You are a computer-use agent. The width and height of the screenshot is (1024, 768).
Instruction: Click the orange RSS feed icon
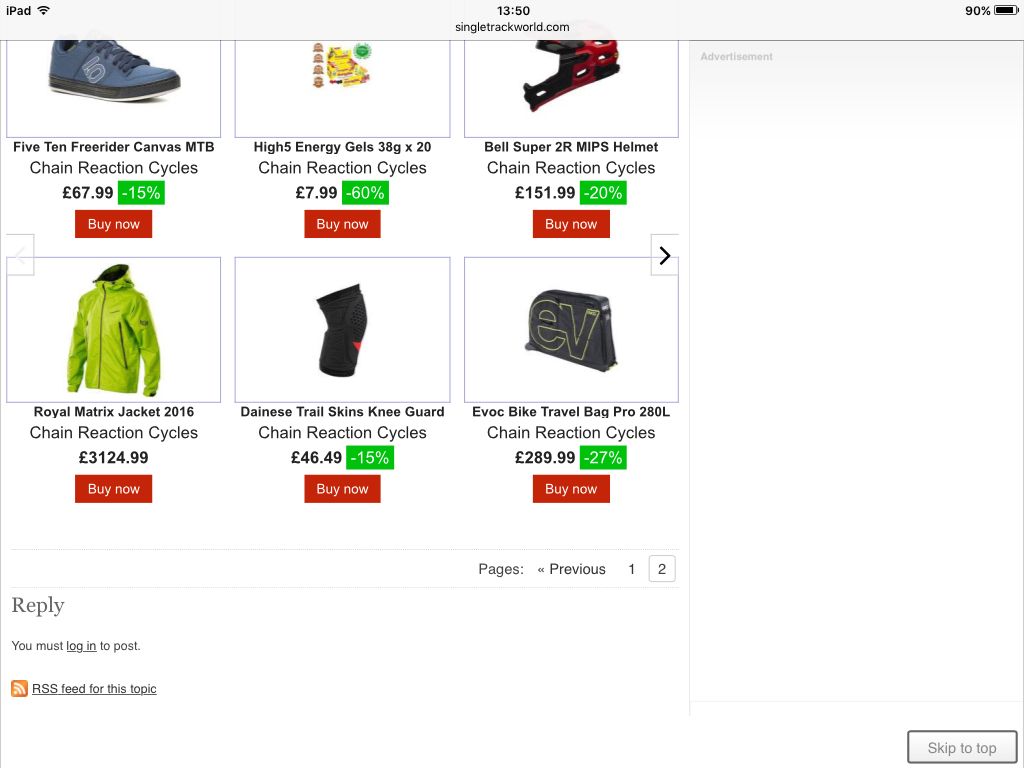click(x=19, y=688)
